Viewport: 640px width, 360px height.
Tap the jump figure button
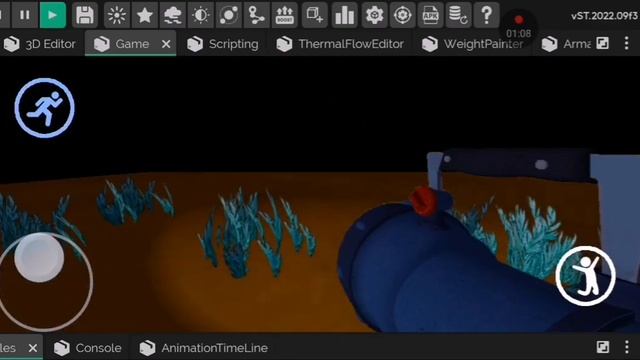(586, 276)
